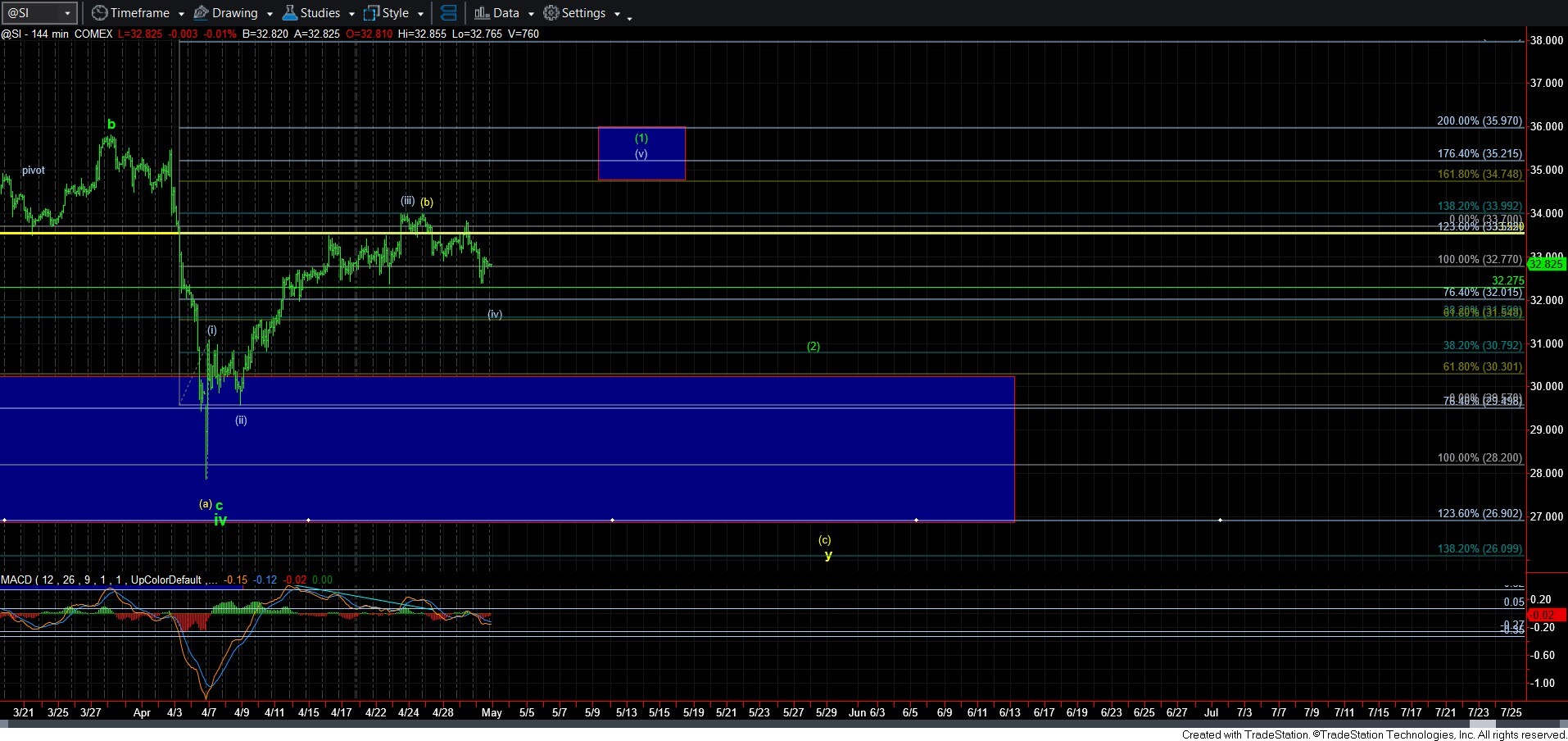Click the Timeframe clock icon

99,13
